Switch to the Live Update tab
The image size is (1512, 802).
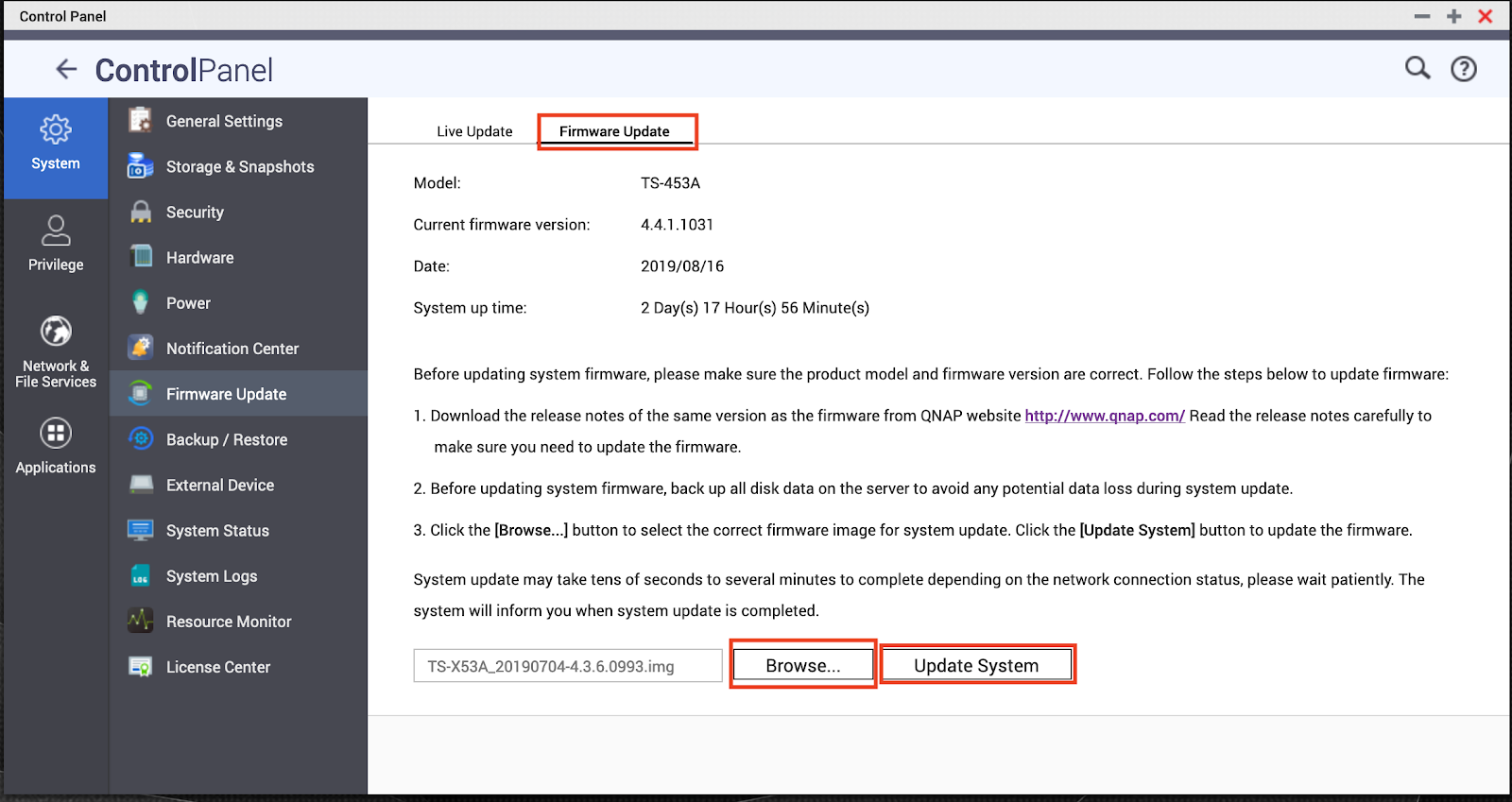point(474,131)
